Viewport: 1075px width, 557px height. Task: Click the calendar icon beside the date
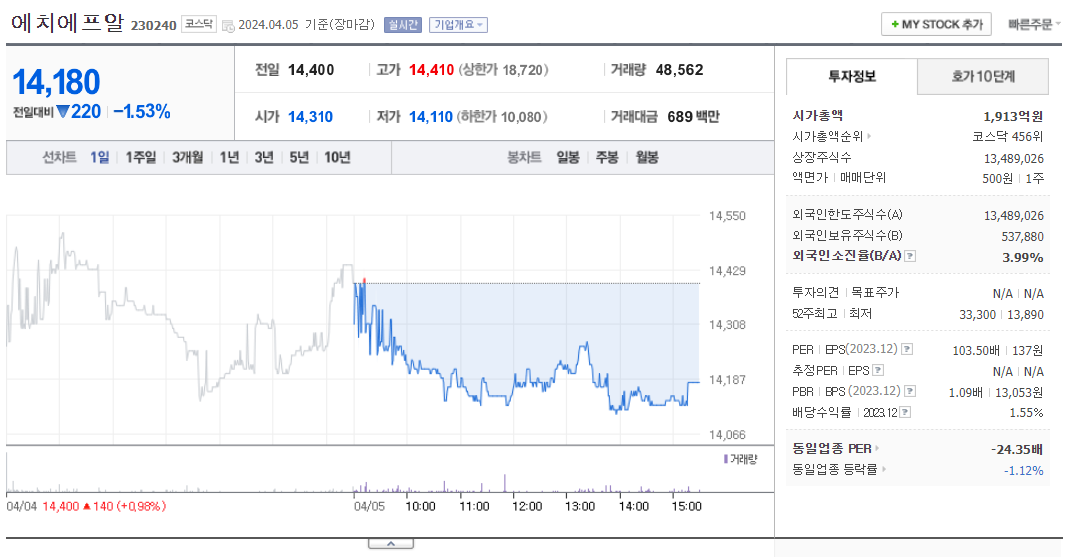pos(228,26)
